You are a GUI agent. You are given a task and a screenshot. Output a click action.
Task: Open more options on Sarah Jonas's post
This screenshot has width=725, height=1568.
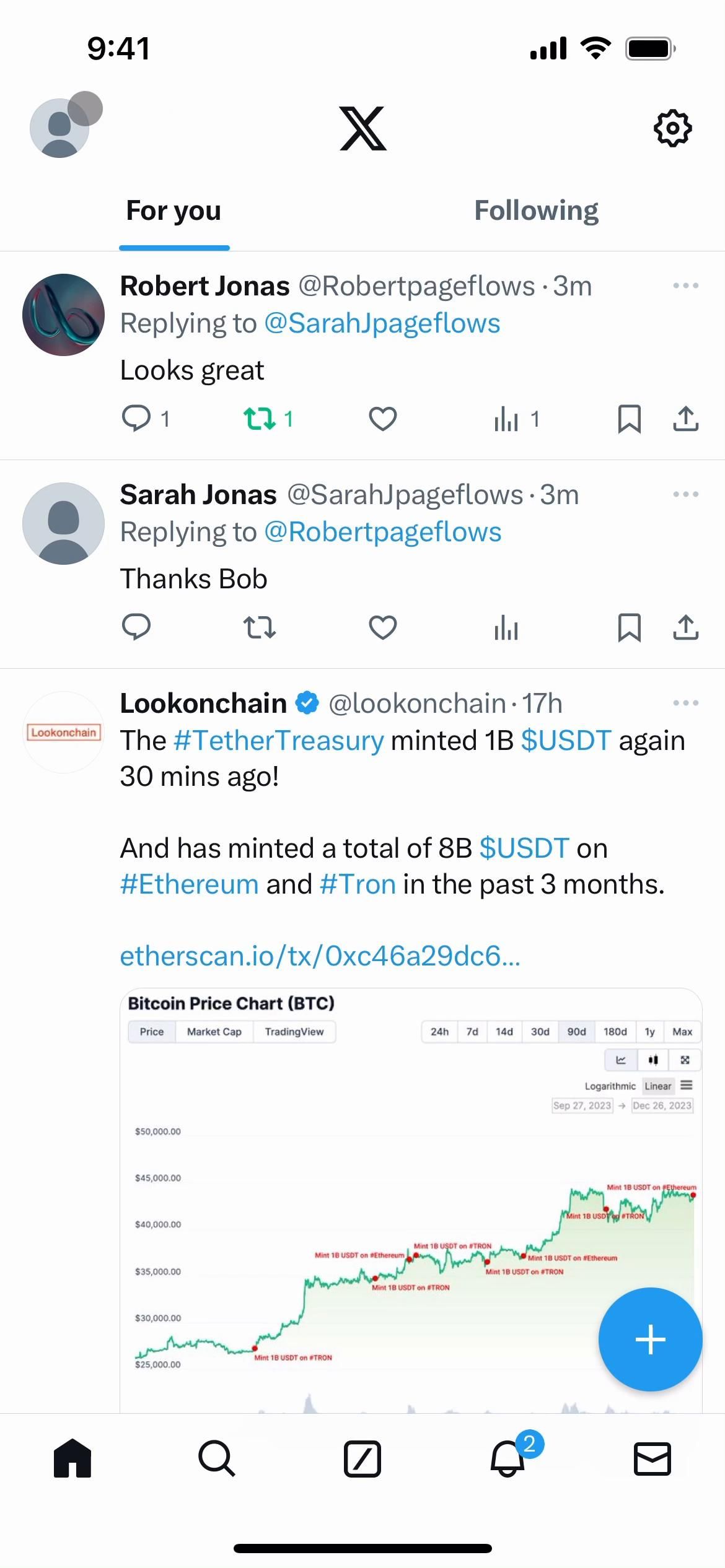(x=685, y=495)
